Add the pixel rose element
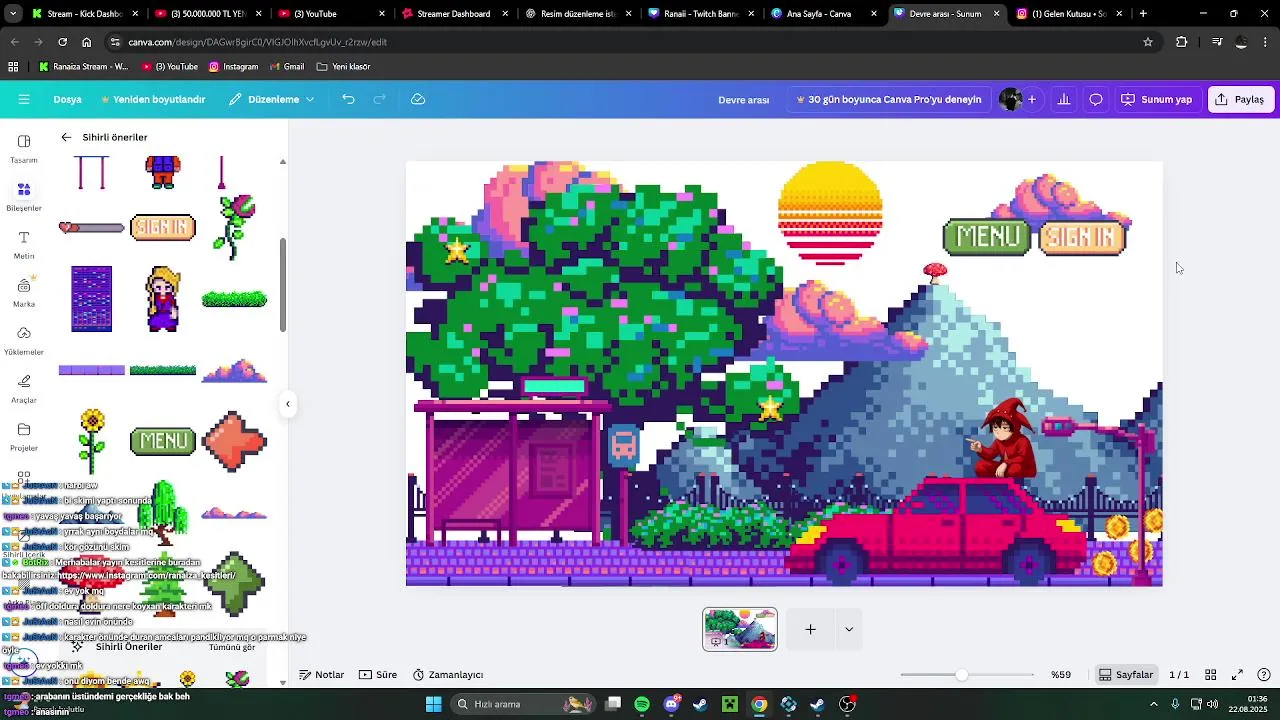The image size is (1280, 720). click(x=236, y=227)
